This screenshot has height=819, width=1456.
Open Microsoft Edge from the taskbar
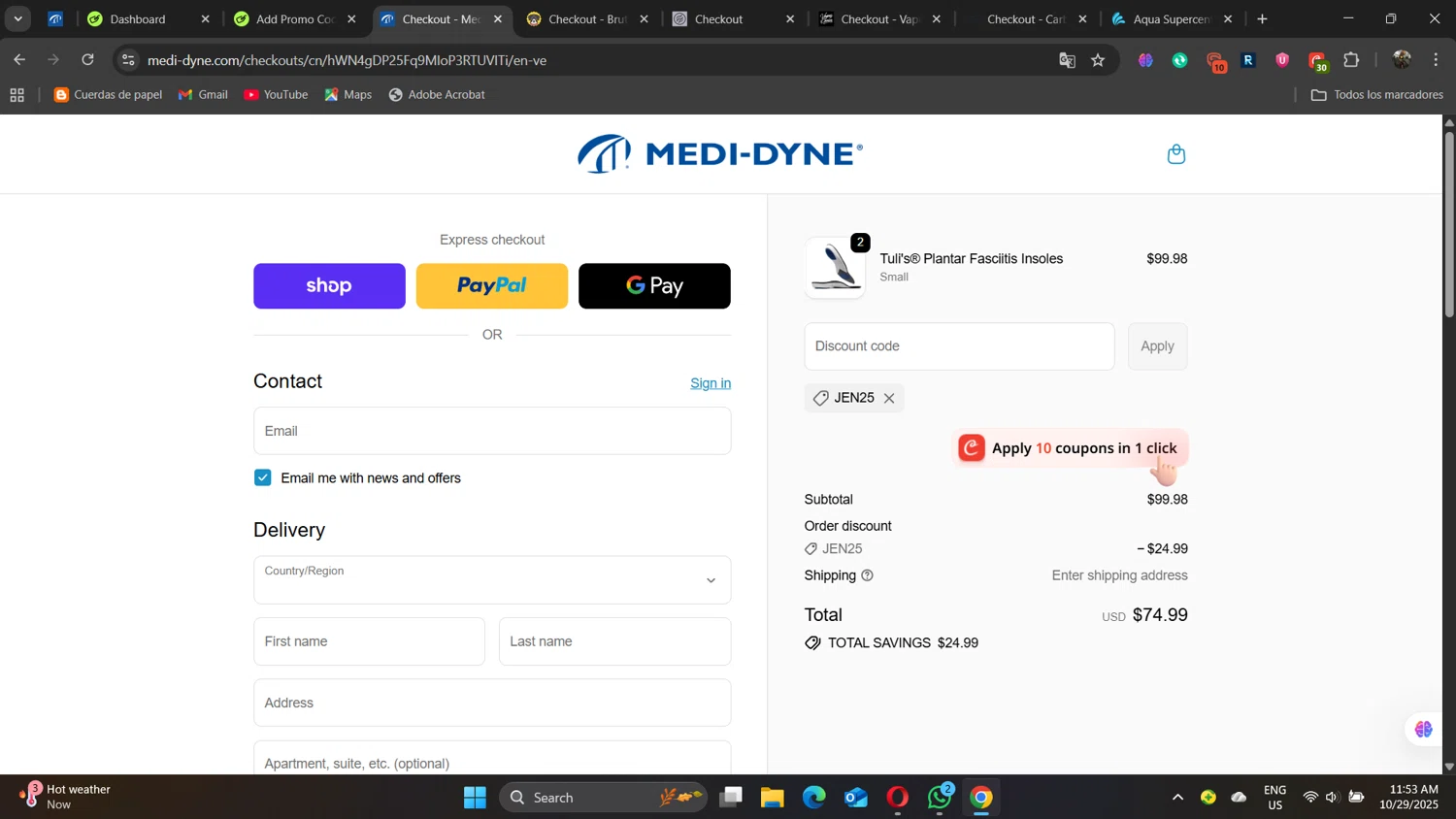pos(813,798)
